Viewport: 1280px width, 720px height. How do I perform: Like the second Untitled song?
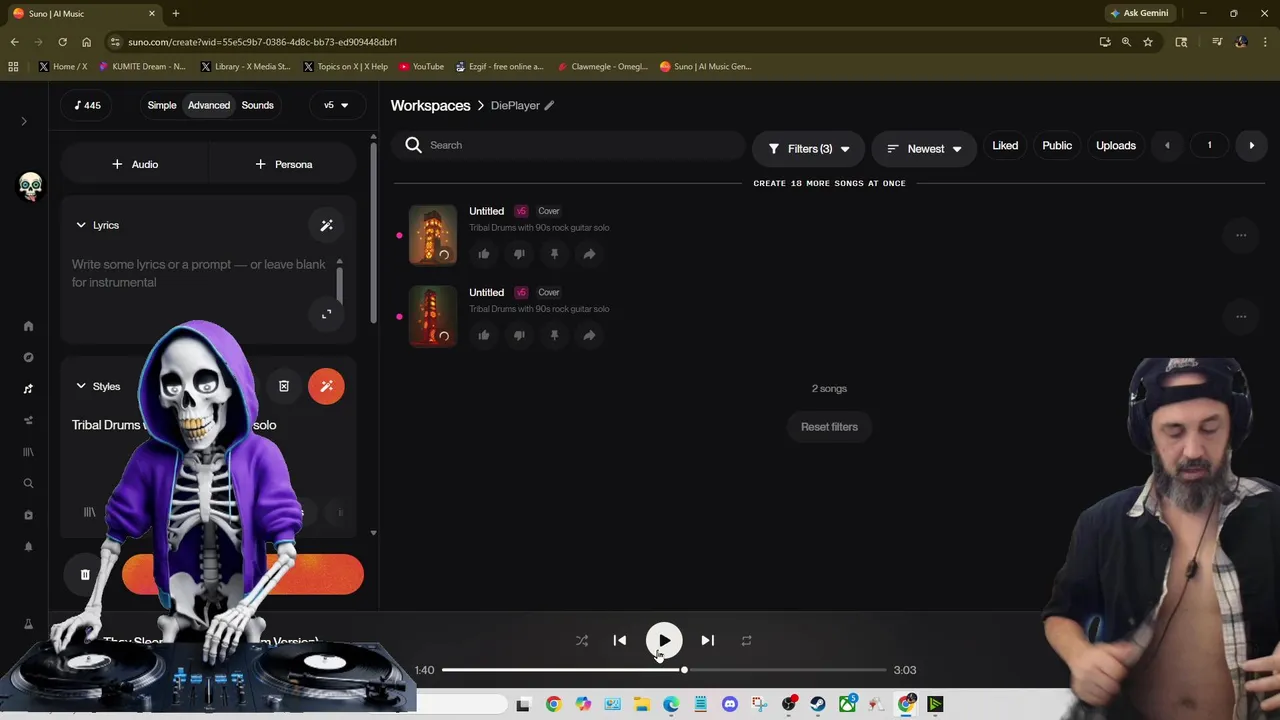click(x=484, y=335)
